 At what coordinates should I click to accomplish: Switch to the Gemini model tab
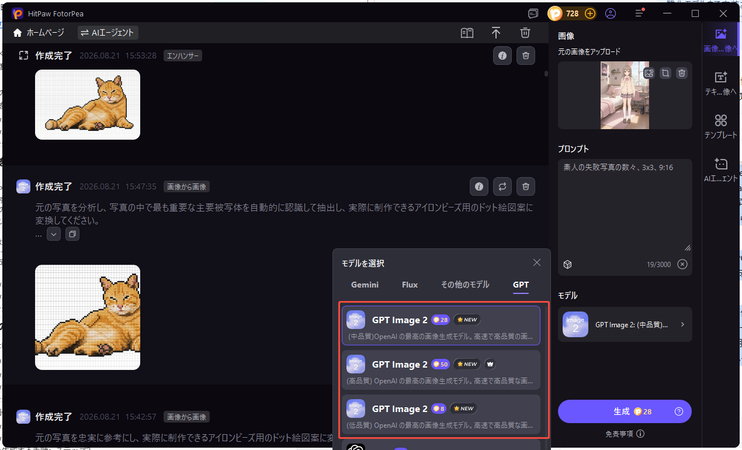[x=365, y=285]
